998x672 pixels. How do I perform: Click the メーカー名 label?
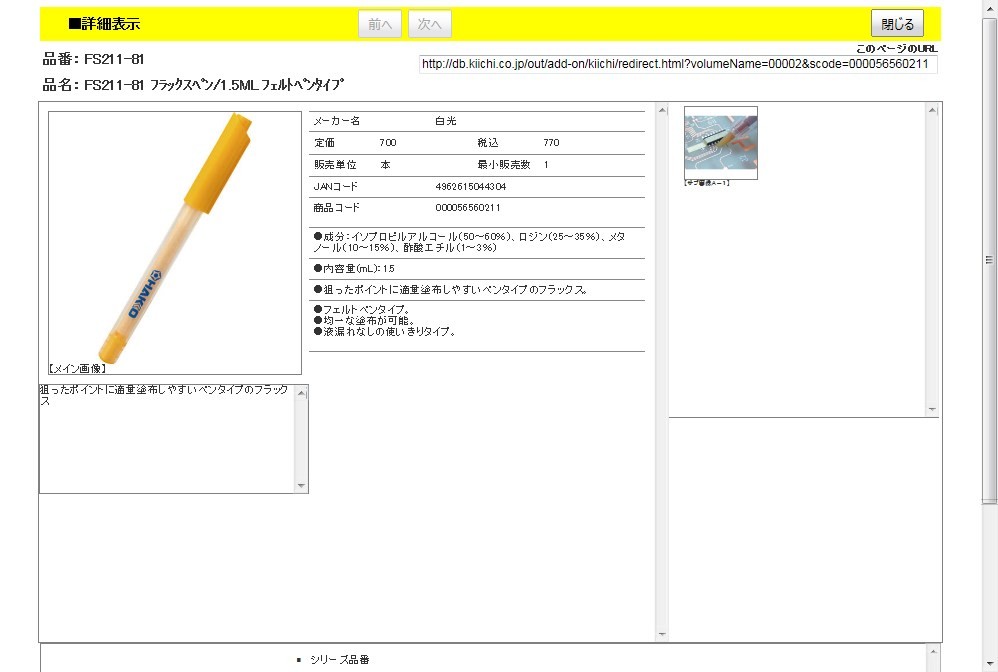337,121
